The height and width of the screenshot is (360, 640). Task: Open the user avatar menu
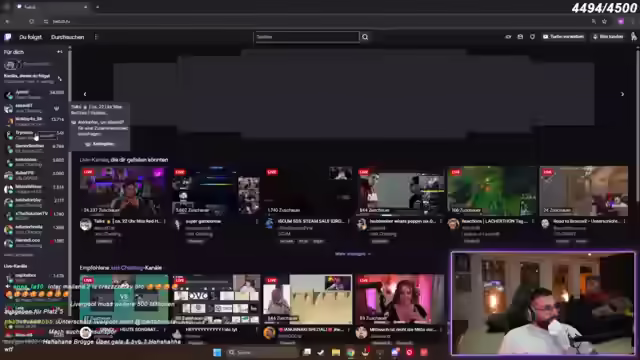click(x=633, y=37)
